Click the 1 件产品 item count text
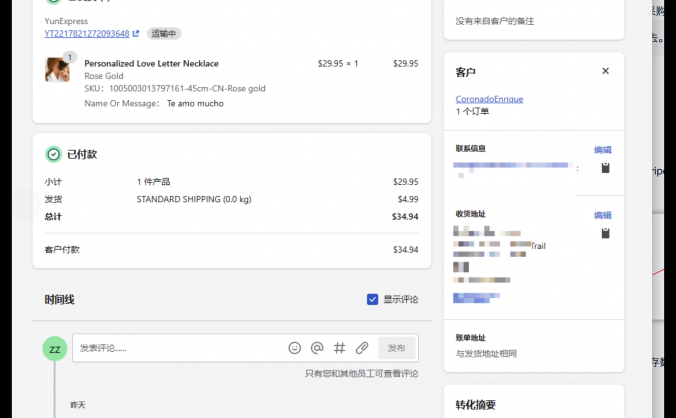 click(153, 182)
